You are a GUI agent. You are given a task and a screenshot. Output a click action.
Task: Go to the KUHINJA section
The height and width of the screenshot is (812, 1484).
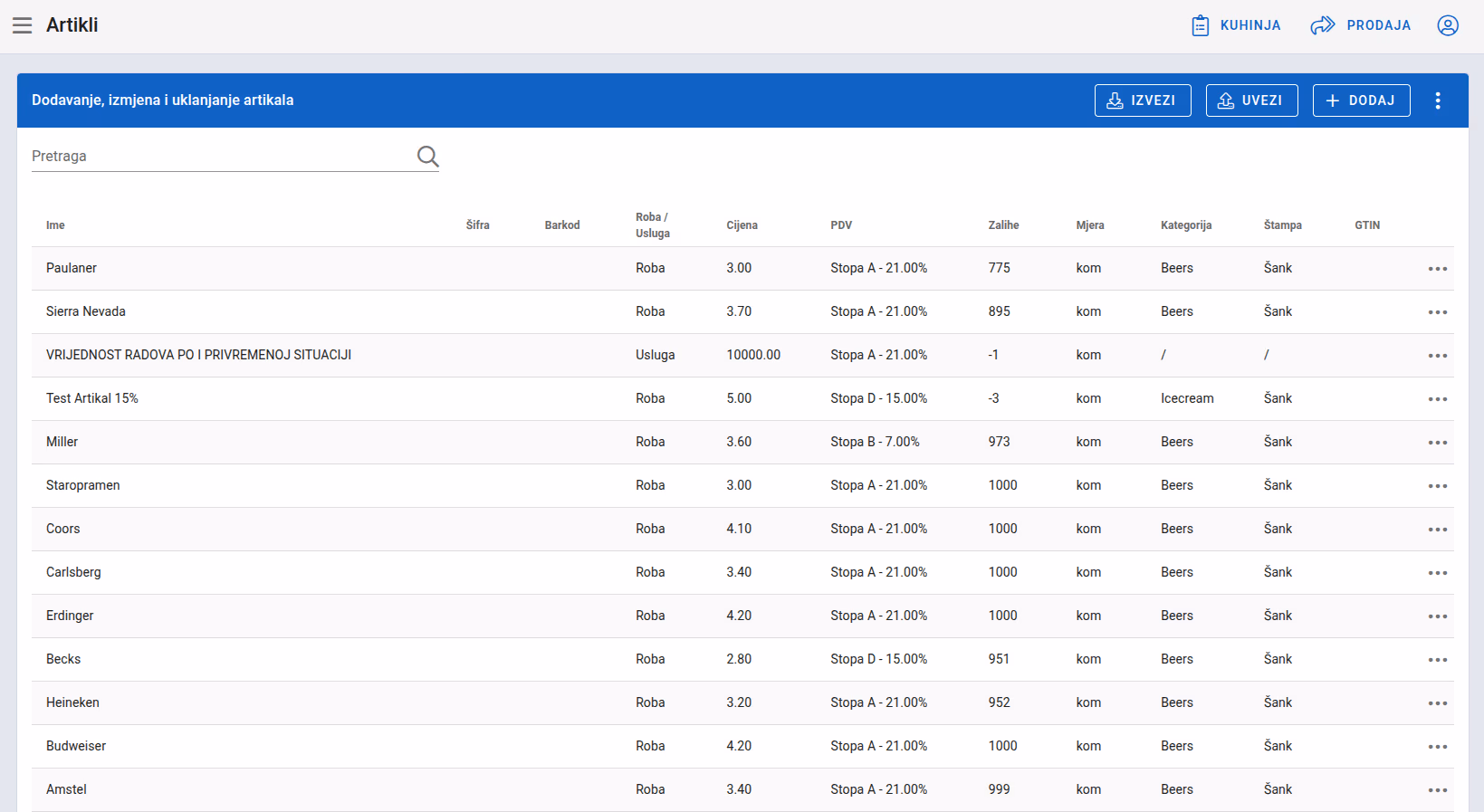pos(1236,25)
